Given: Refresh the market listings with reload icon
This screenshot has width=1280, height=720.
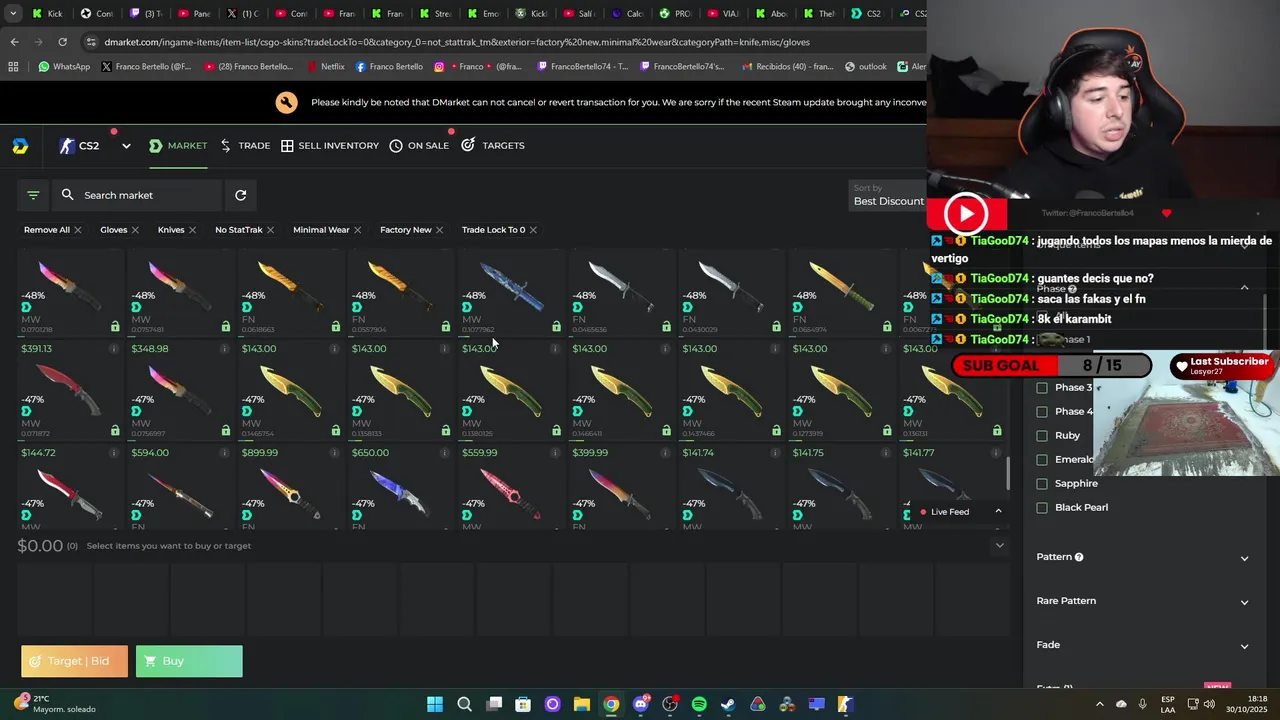Looking at the screenshot, I should tap(240, 195).
